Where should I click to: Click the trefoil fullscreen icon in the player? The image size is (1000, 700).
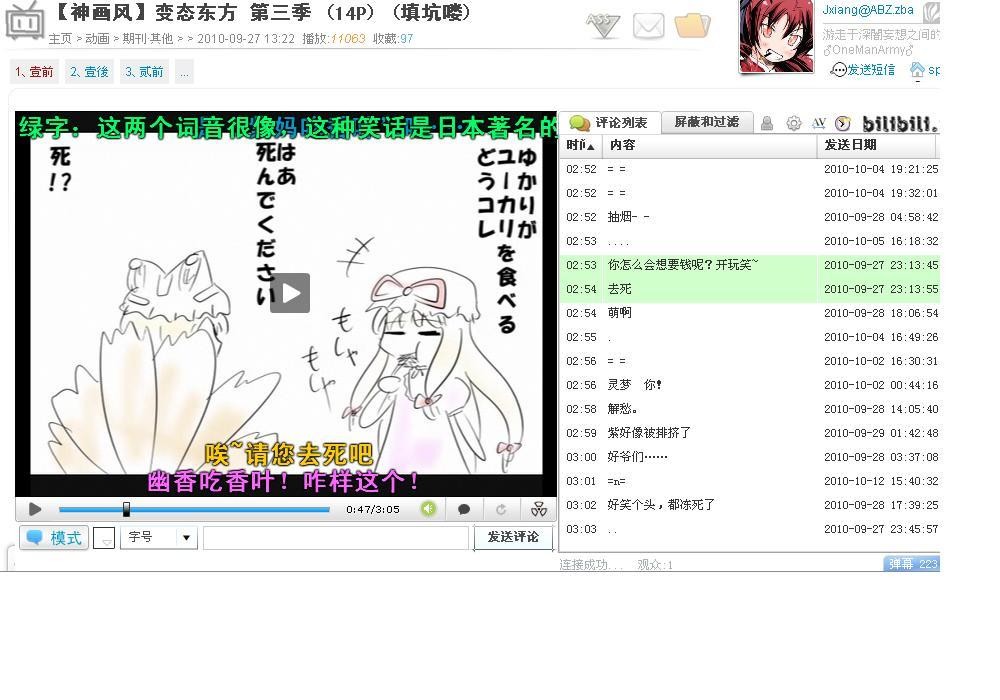539,509
